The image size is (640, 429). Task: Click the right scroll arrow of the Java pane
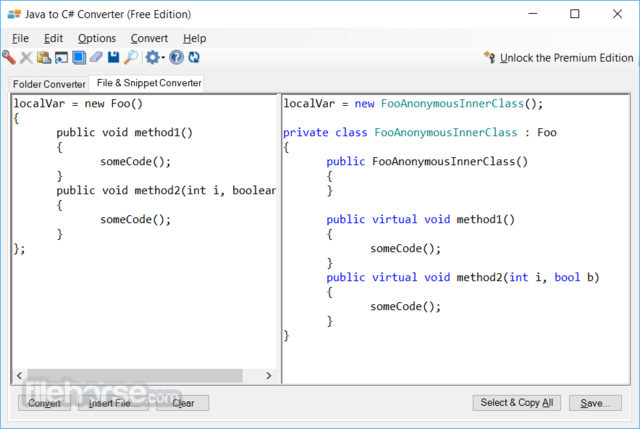[269, 376]
